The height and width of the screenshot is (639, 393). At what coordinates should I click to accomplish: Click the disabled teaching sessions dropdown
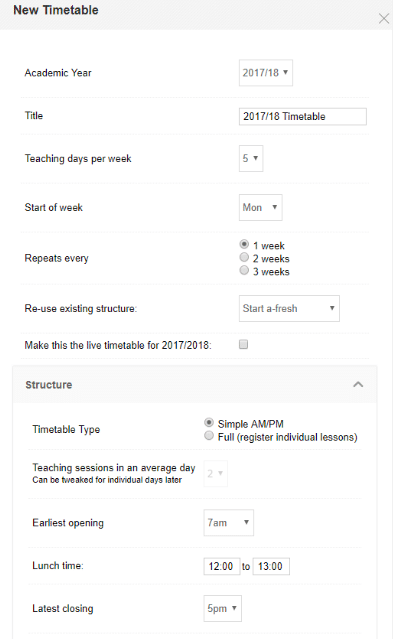tap(215, 474)
